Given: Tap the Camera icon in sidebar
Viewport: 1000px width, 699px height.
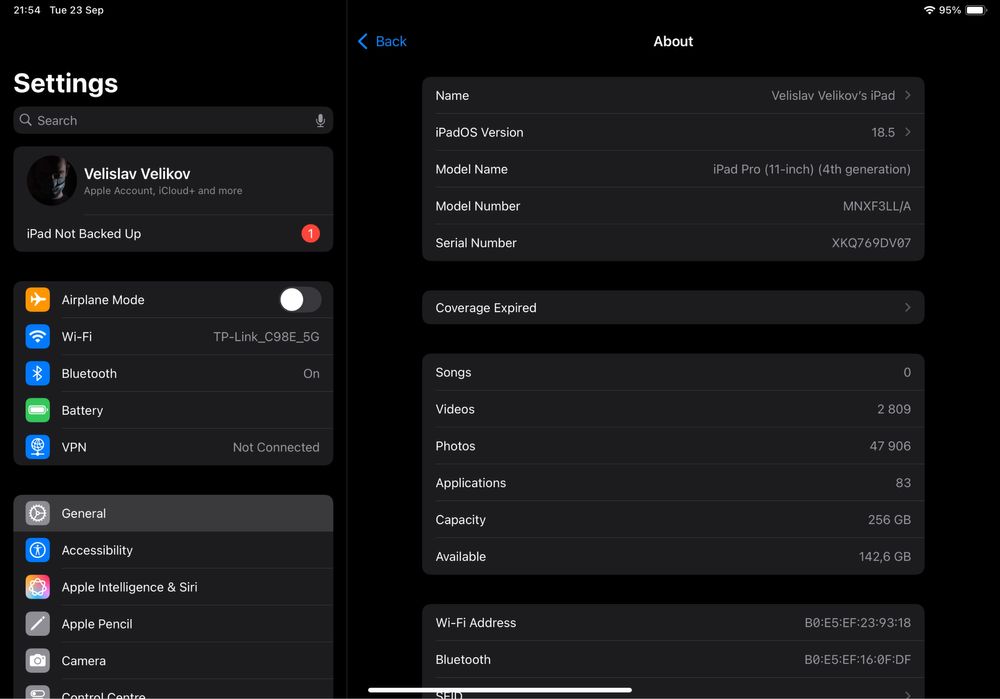Looking at the screenshot, I should (x=38, y=661).
